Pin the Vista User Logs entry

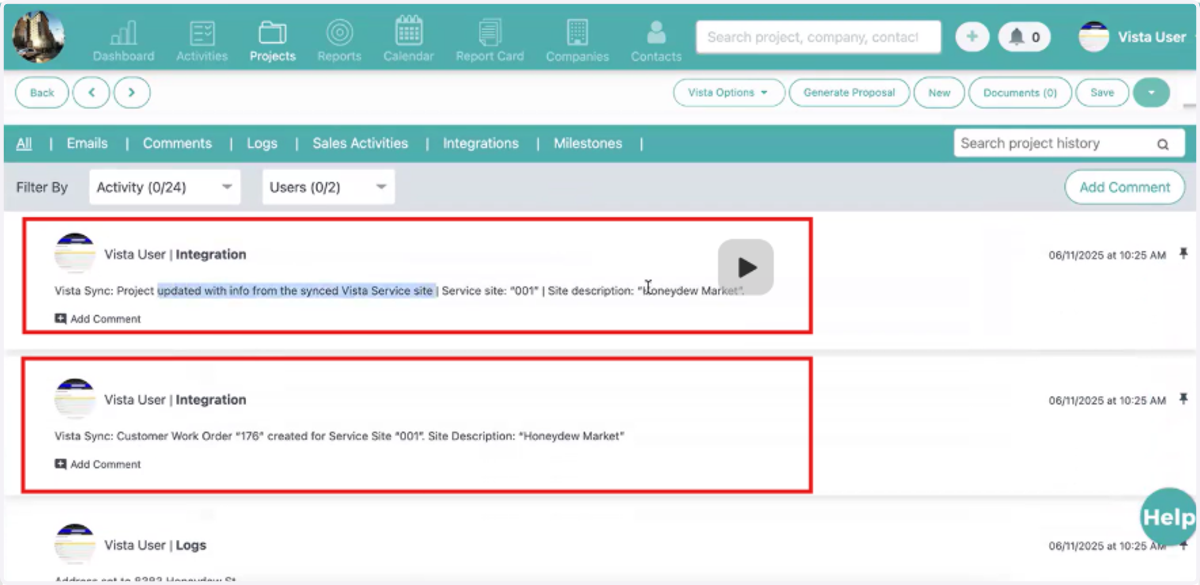pyautogui.click(x=1184, y=545)
